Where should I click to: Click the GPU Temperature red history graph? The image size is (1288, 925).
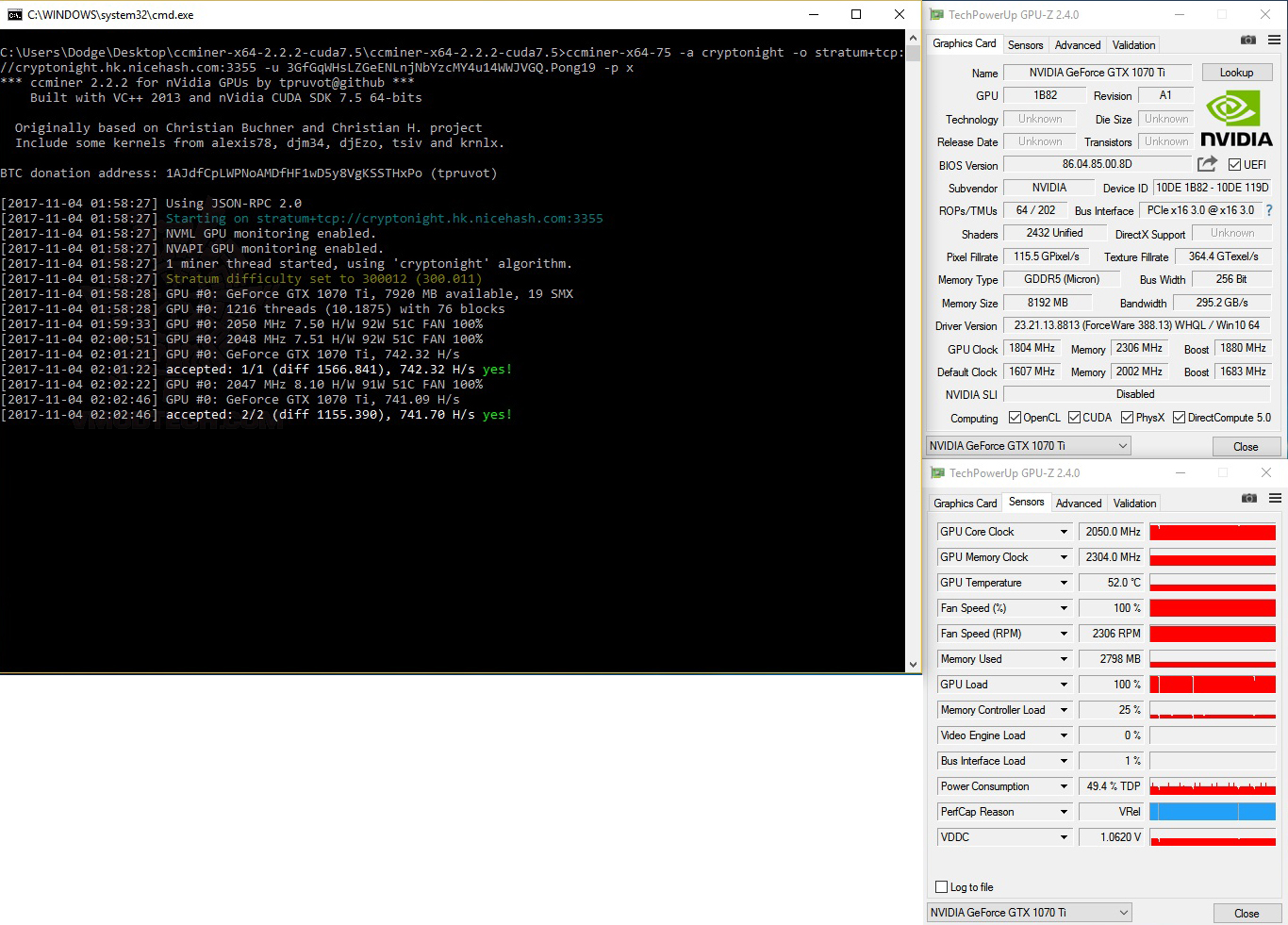(1213, 583)
